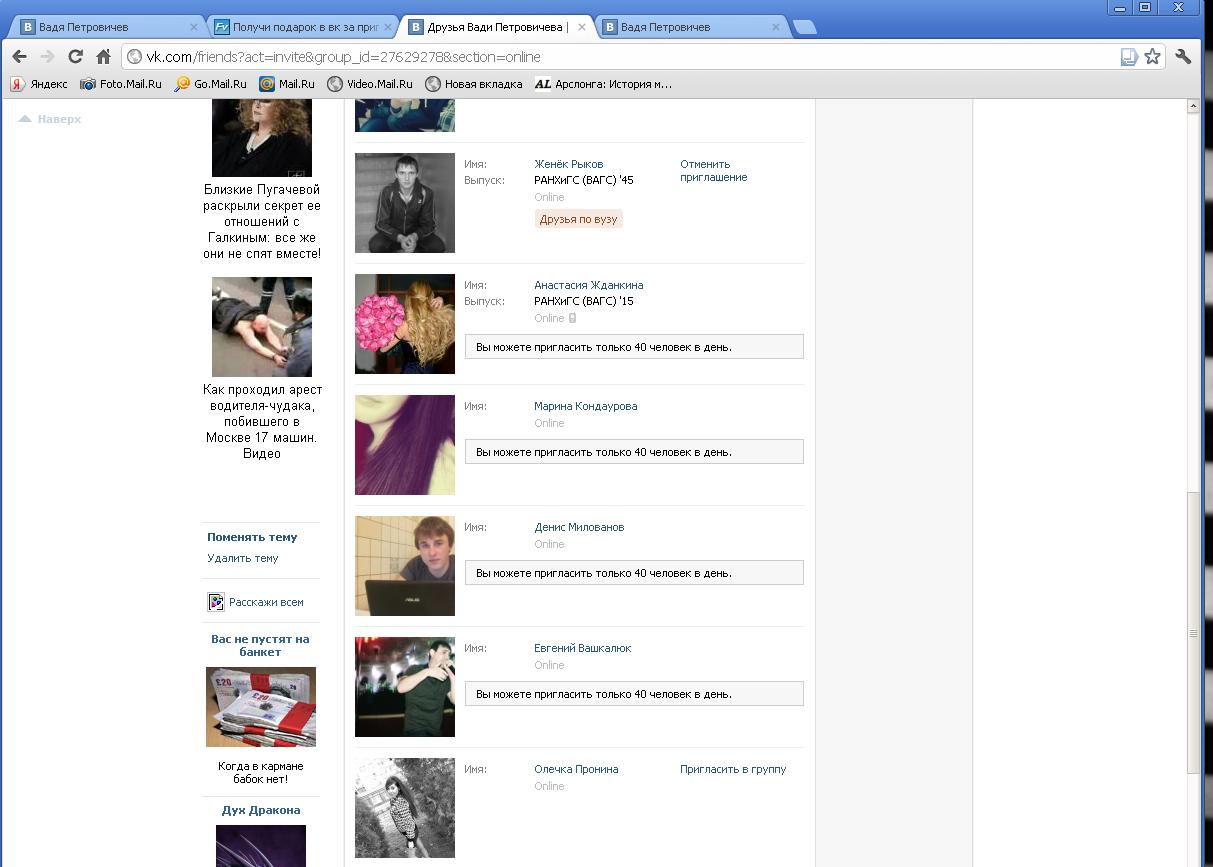Open Арслонга: История bookmark

pos(603,84)
